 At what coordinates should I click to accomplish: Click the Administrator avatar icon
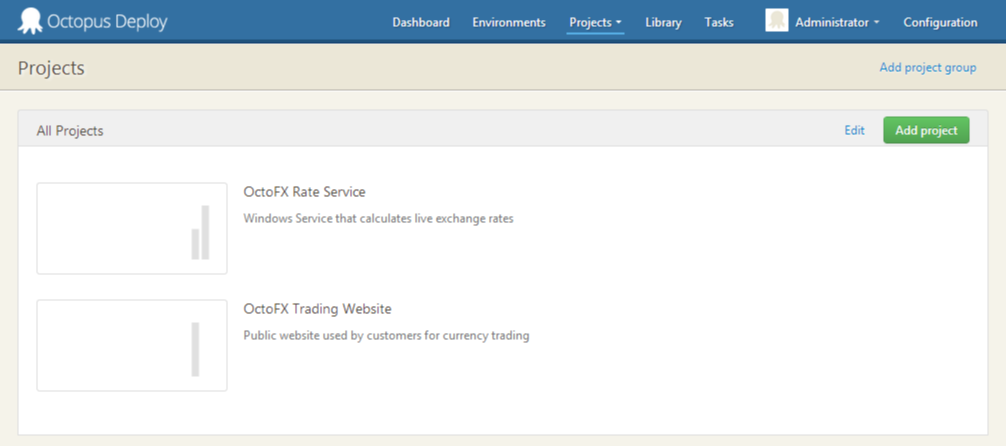pyautogui.click(x=777, y=21)
